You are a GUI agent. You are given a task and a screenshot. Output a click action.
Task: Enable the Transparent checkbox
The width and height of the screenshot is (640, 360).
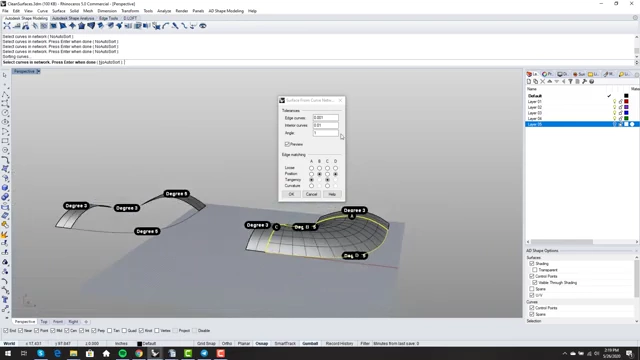(x=535, y=270)
